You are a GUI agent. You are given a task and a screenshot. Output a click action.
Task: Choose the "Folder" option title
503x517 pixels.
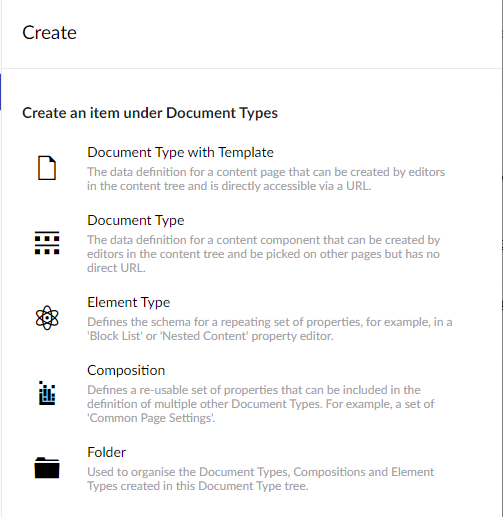tap(107, 452)
